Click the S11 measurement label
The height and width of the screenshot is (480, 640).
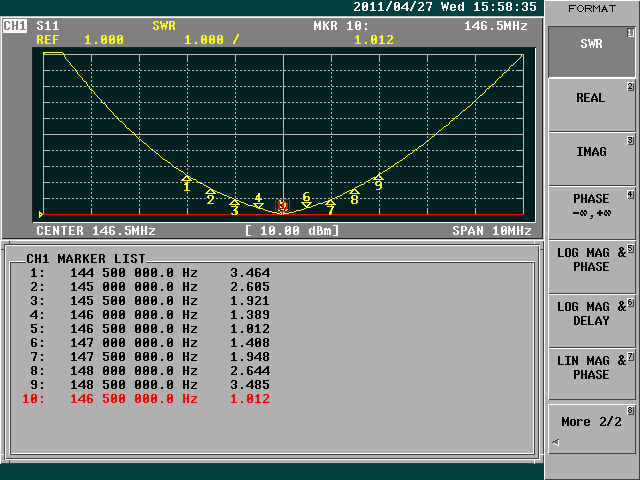point(48,26)
